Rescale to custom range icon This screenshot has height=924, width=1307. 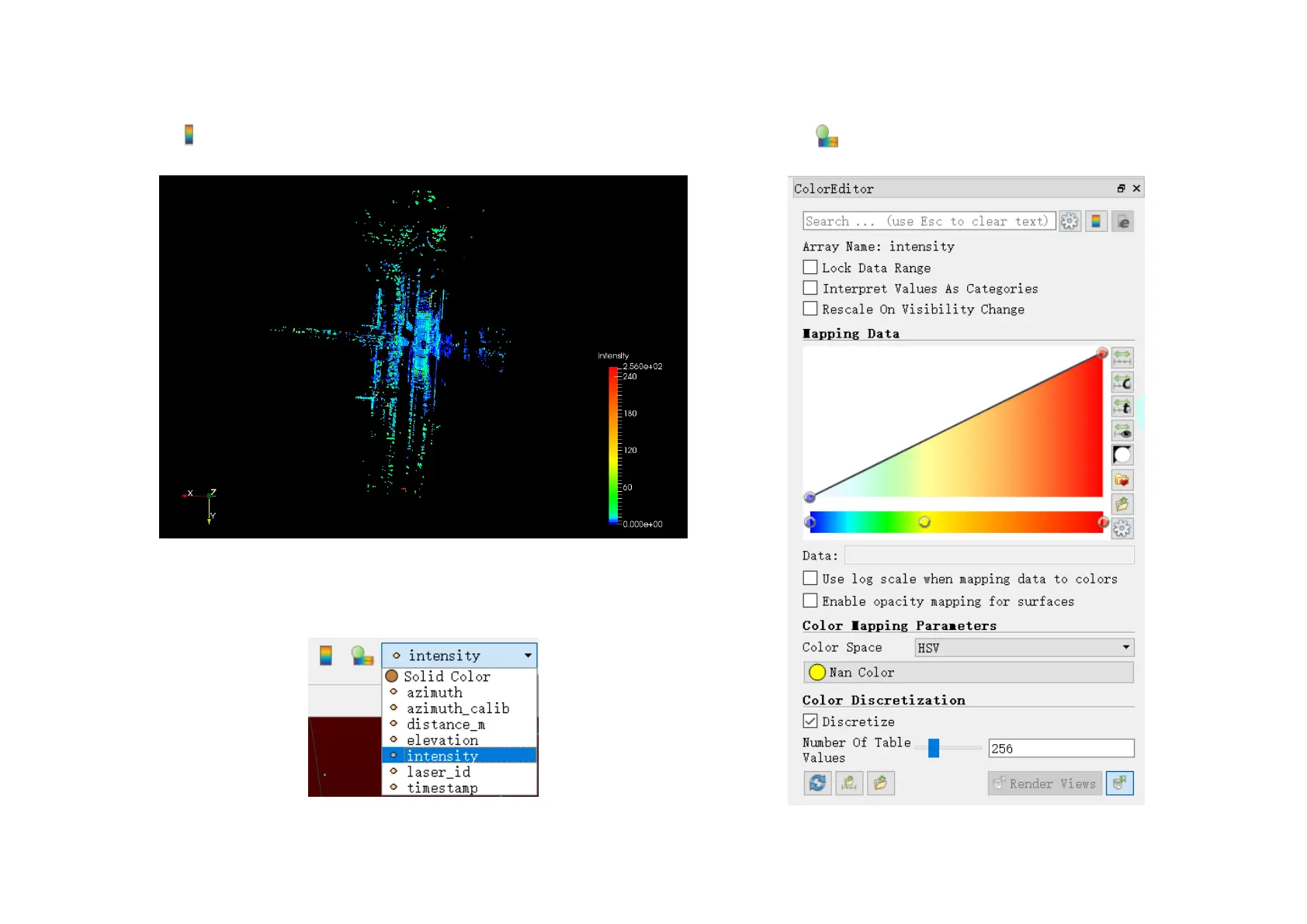(x=1122, y=382)
